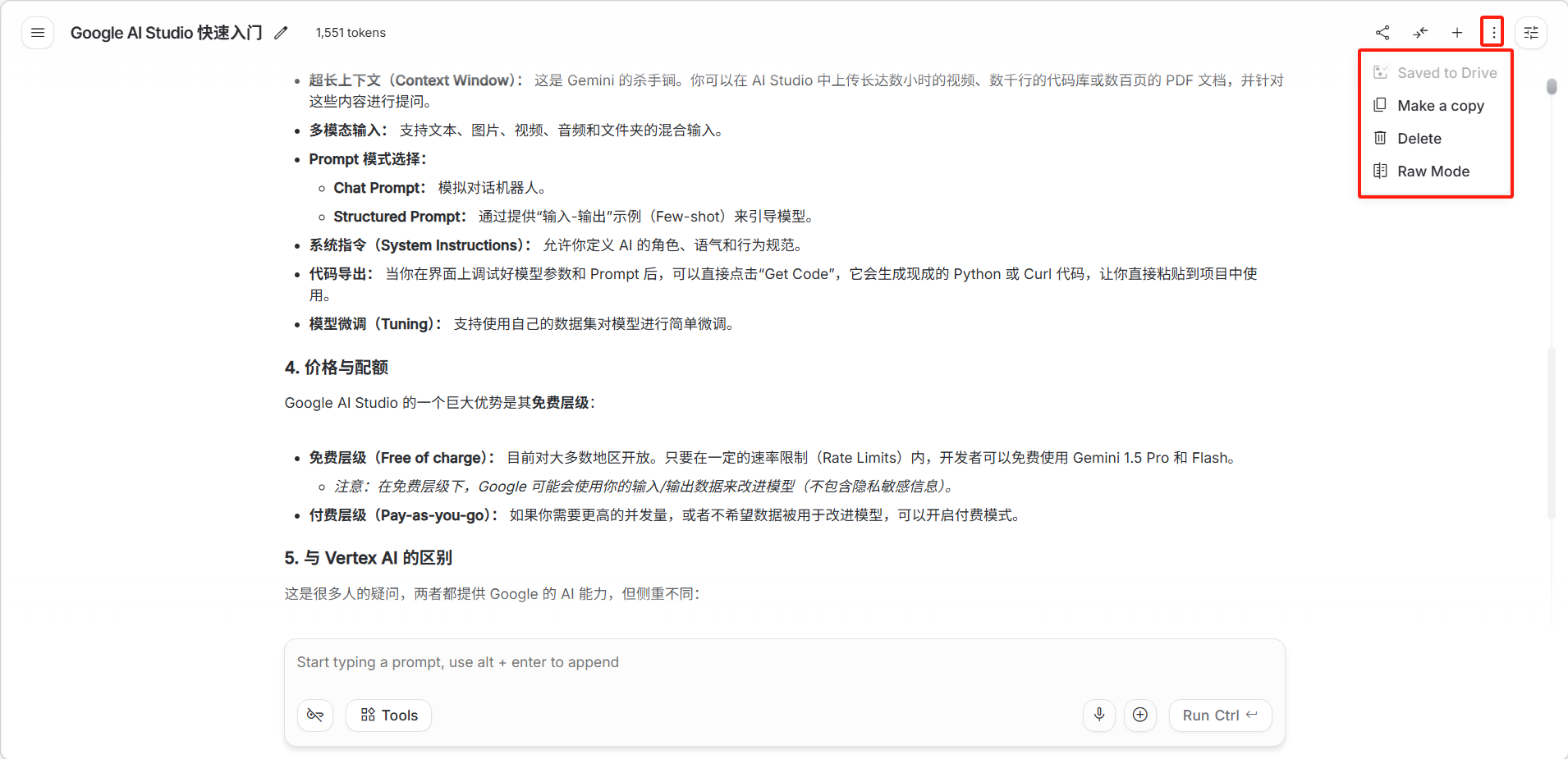Toggle Raw Mode in the options menu
The image size is (1568, 759).
pyautogui.click(x=1433, y=171)
